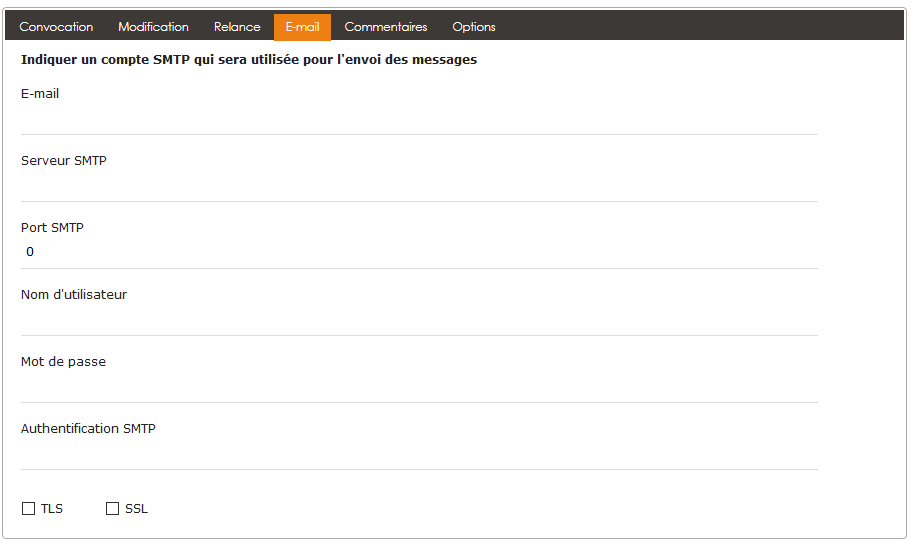Screen dimensions: 913x544
Task: Click the 'Authentification SMTP' label text
Action: 88,429
